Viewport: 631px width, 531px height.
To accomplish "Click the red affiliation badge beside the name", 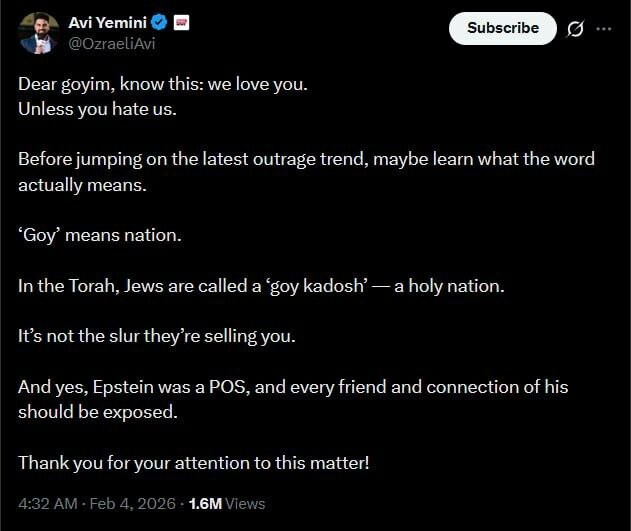I will coord(182,22).
